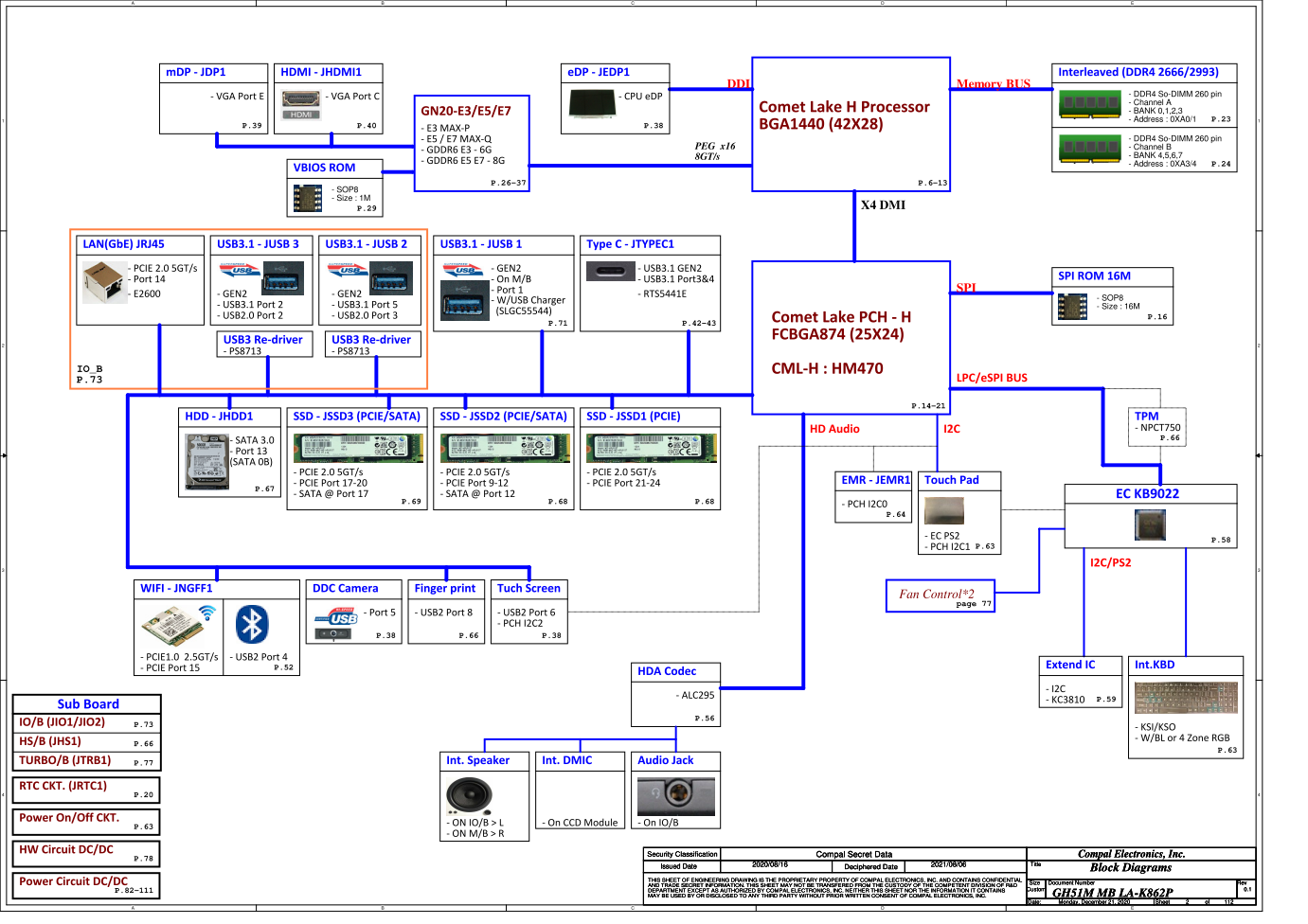Click the CML-H : HM470 text
Viewport: 1308px width, 924px height.
pyautogui.click(x=827, y=368)
